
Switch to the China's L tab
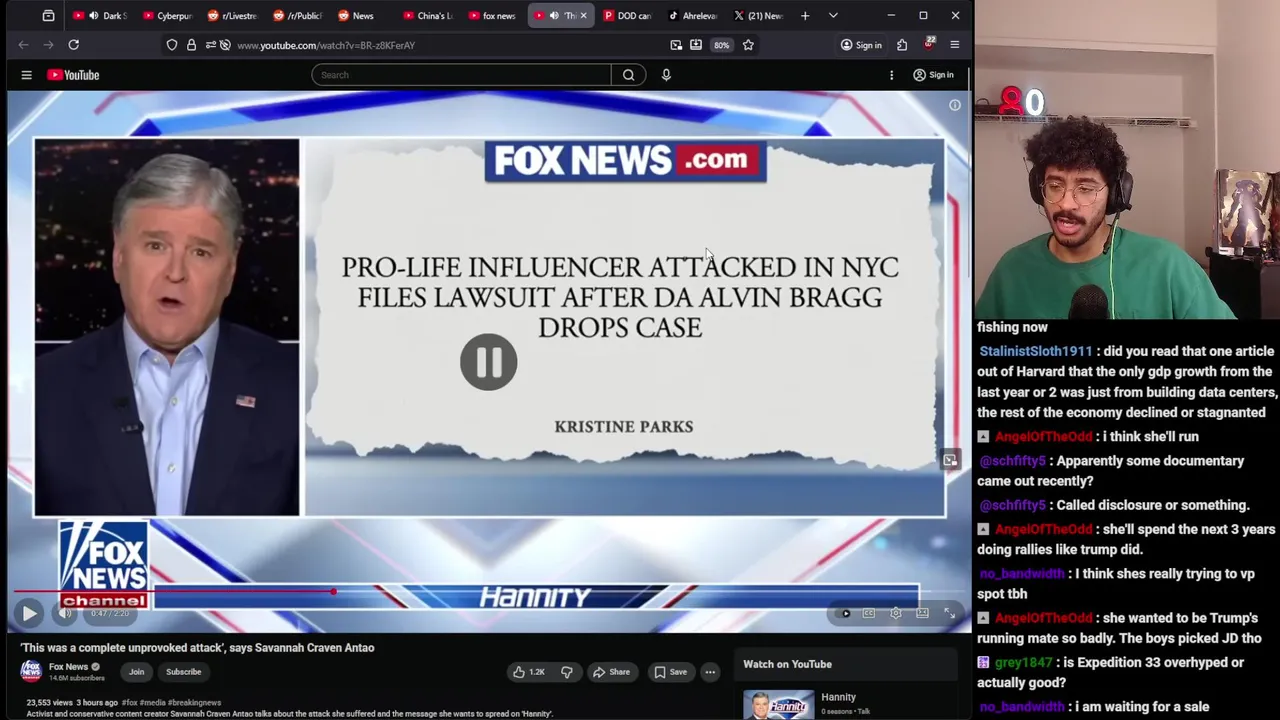tap(428, 16)
